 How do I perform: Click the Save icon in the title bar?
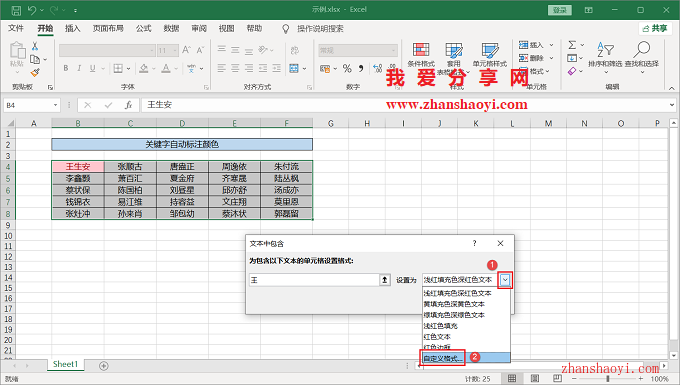point(16,10)
